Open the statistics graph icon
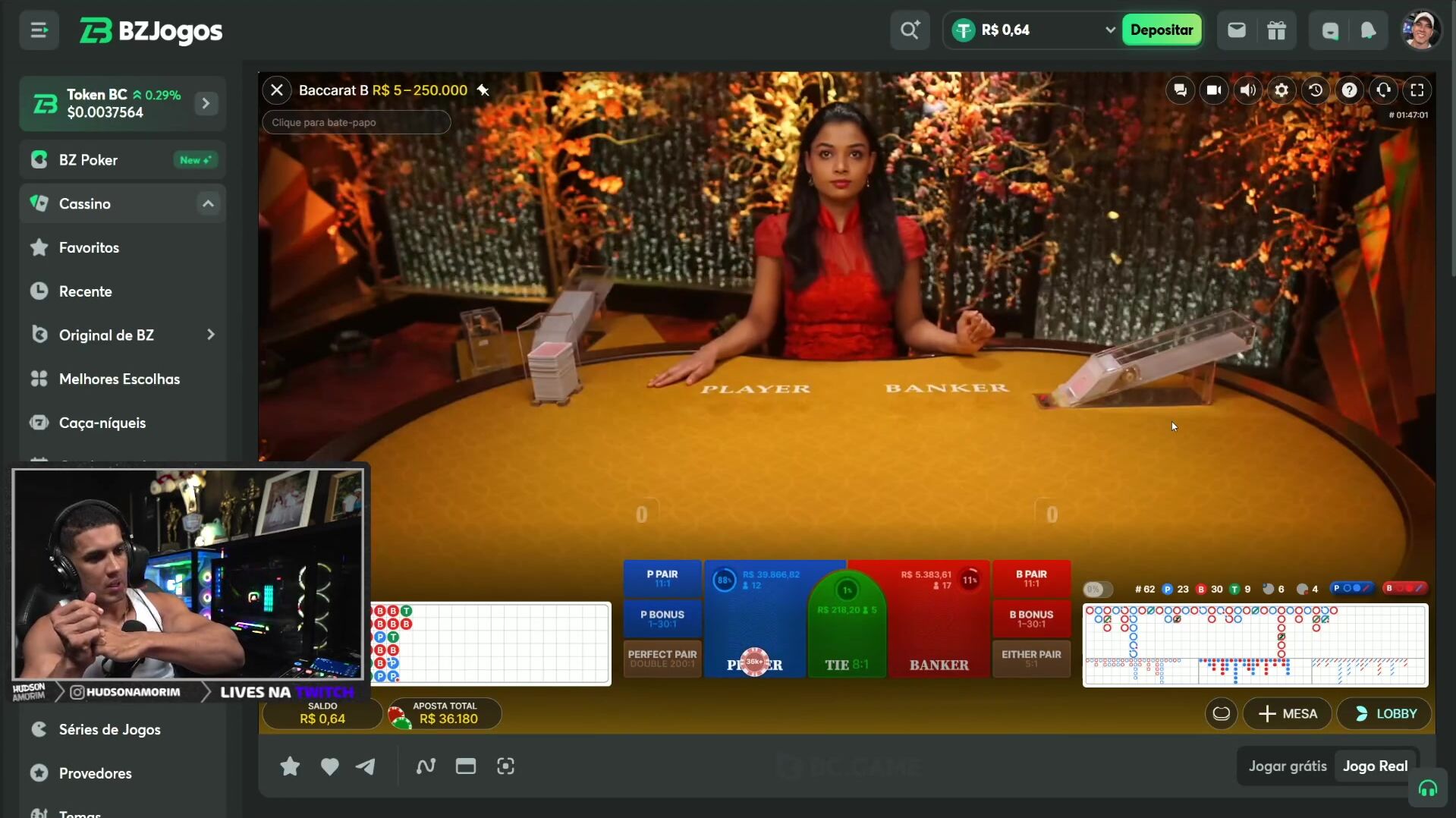1456x818 pixels. coord(426,766)
